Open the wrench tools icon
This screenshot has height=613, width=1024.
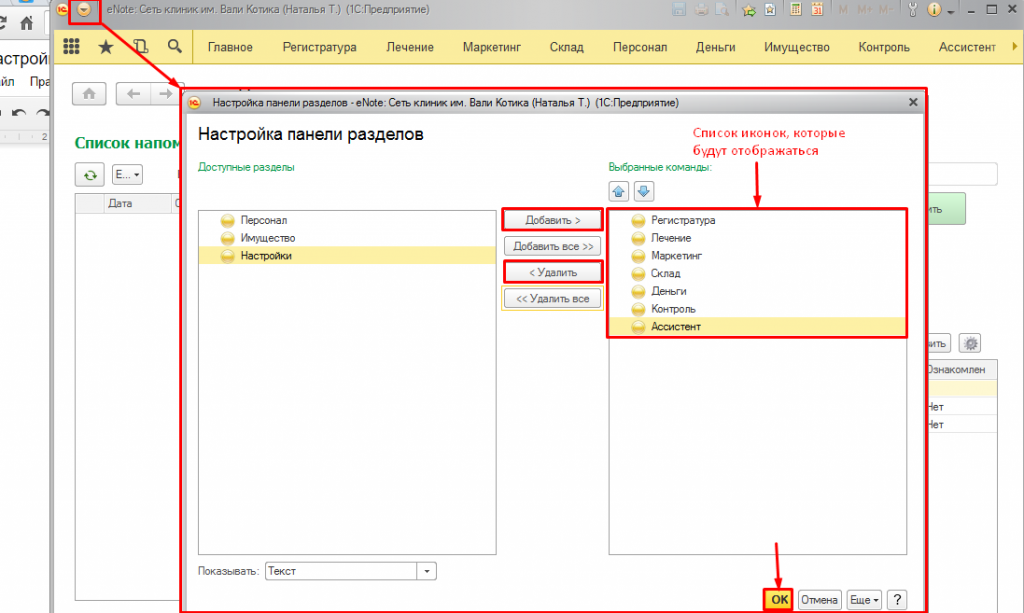[912, 10]
